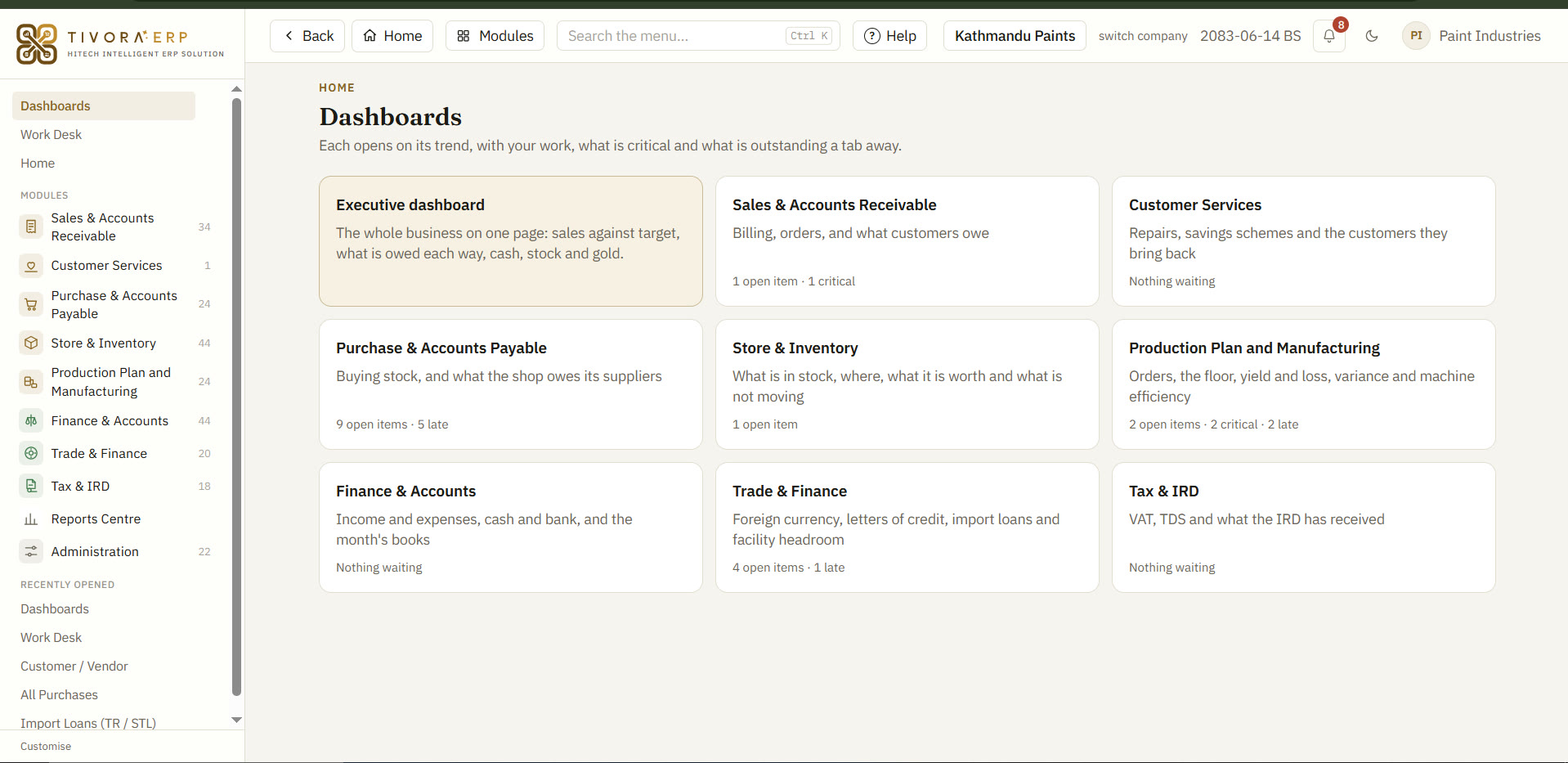
Task: Click the Purchase & Accounts Payable cart icon
Action: pos(31,304)
